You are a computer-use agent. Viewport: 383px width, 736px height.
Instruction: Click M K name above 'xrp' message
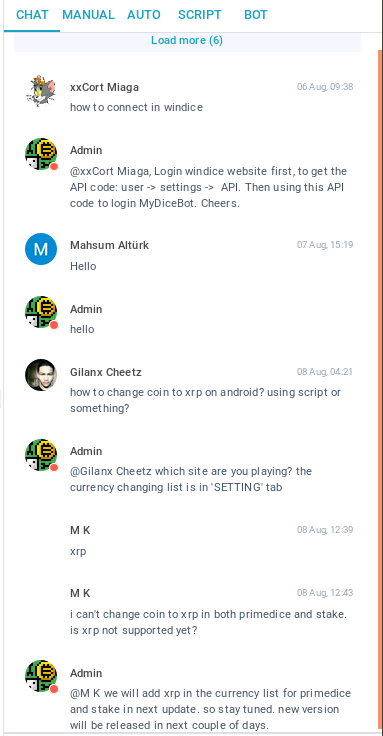[x=80, y=530]
